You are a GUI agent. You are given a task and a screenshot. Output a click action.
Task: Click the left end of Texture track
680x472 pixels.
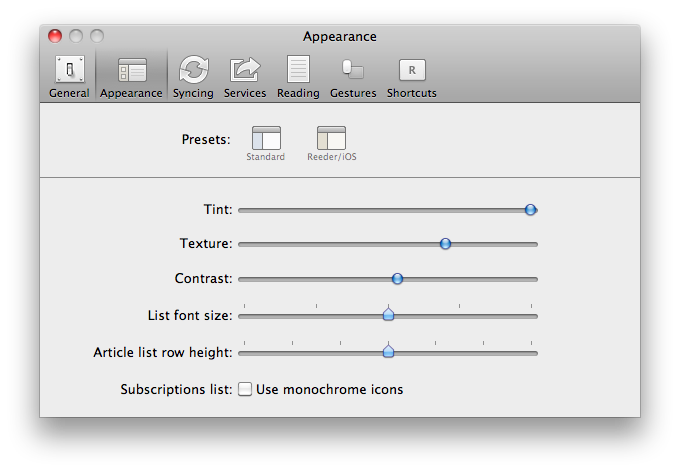click(243, 244)
